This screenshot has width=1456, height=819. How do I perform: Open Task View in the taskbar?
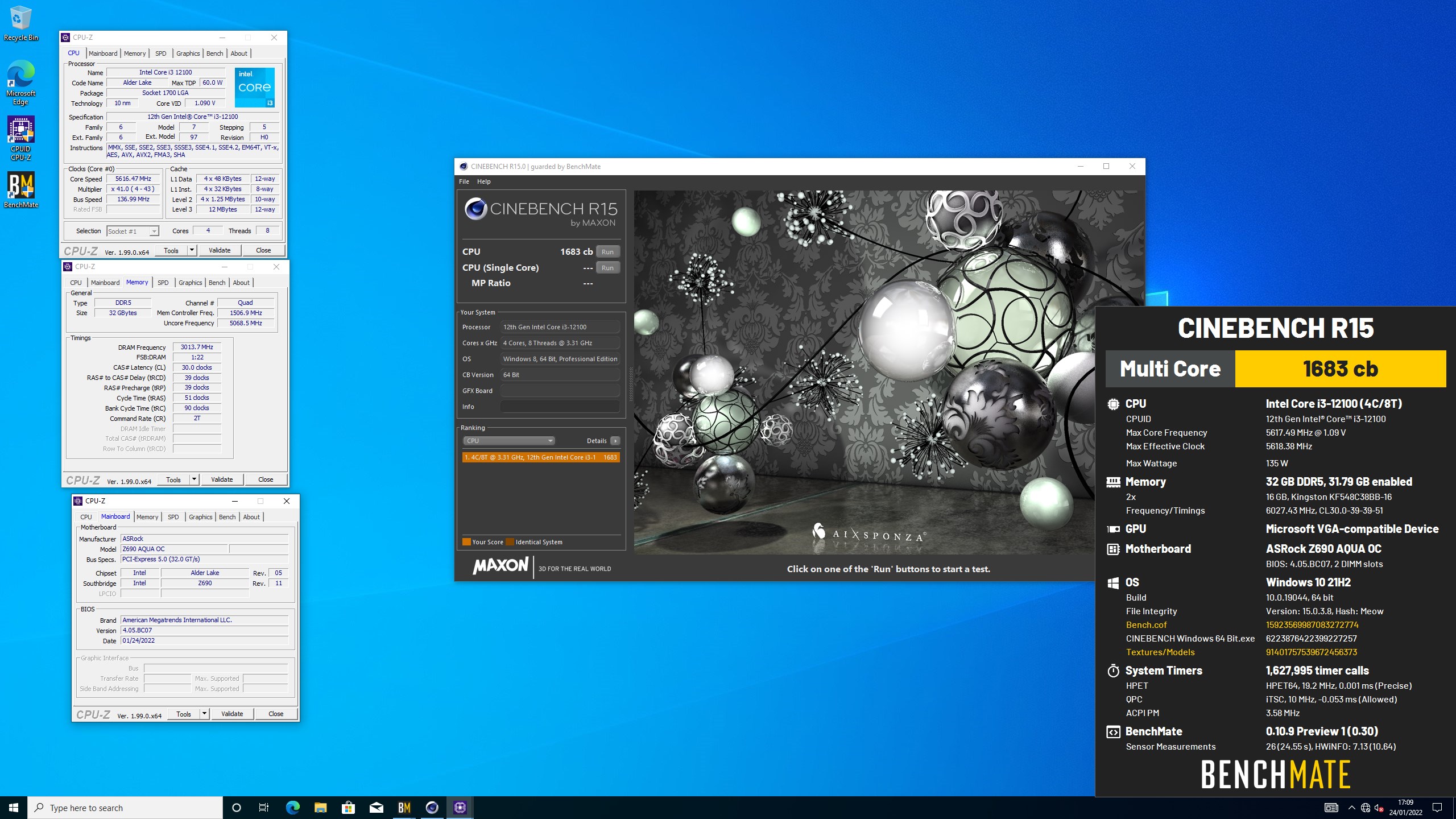click(x=264, y=808)
